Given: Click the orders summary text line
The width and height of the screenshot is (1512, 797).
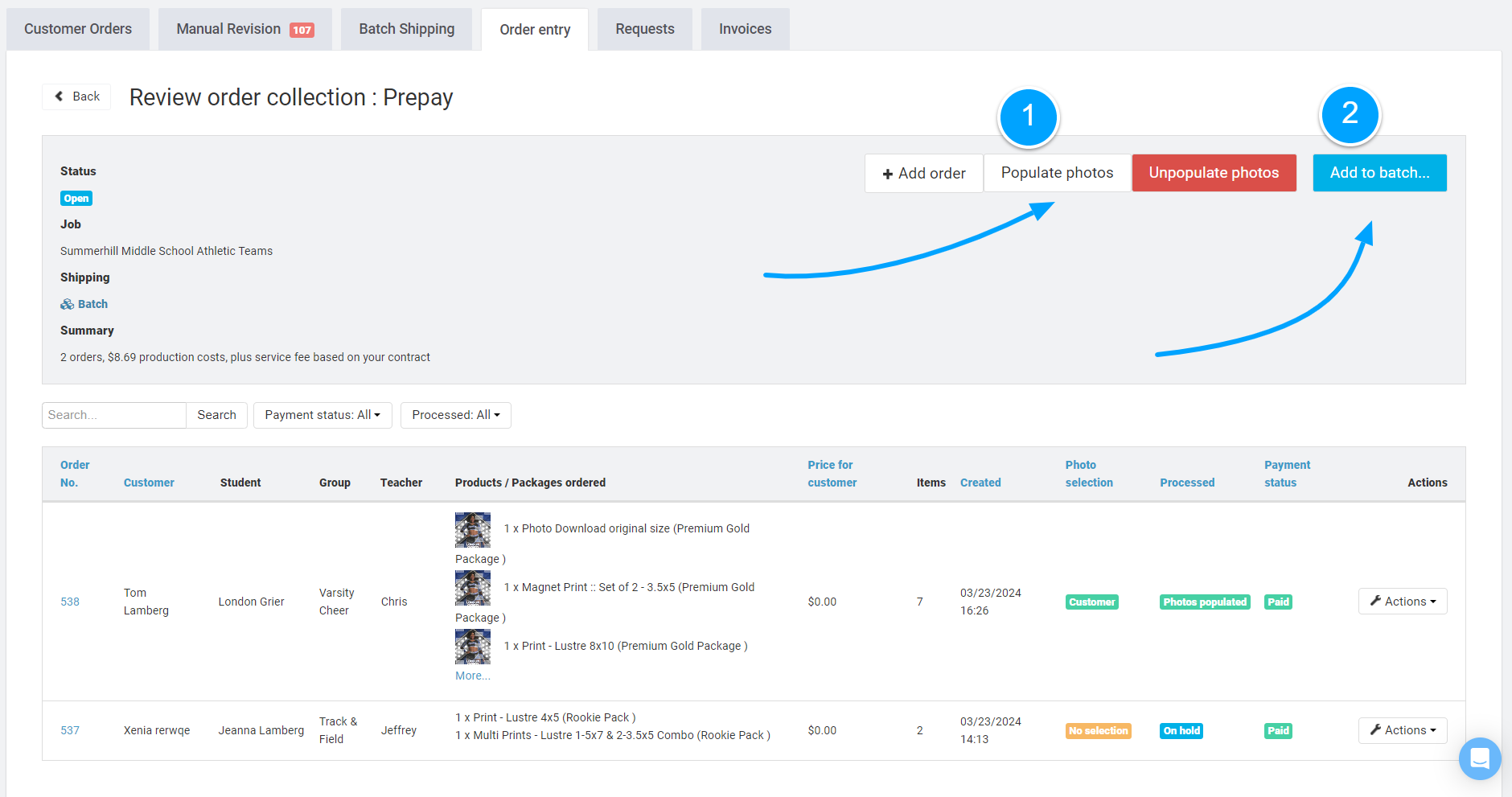Looking at the screenshot, I should (245, 357).
